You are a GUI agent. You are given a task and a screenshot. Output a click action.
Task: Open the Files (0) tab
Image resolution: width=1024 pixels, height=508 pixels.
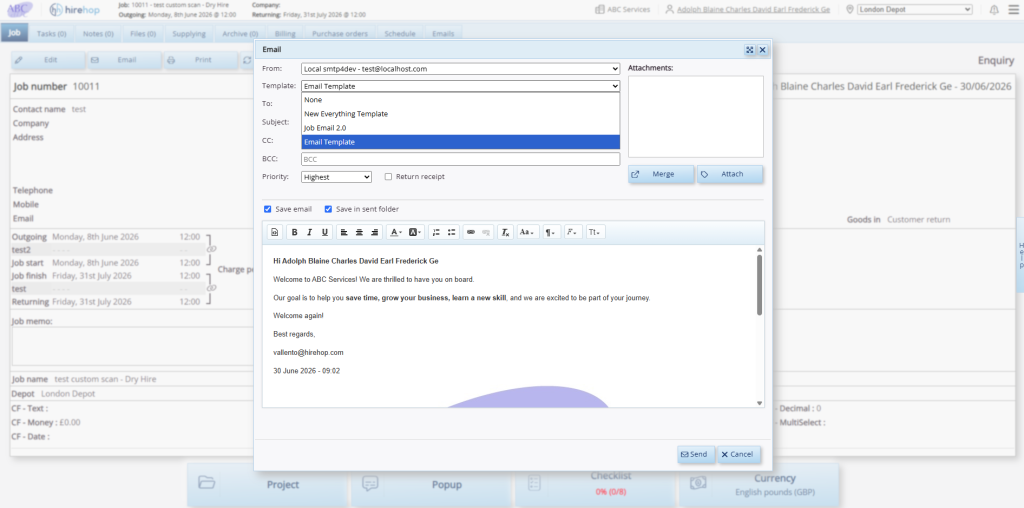pyautogui.click(x=143, y=33)
